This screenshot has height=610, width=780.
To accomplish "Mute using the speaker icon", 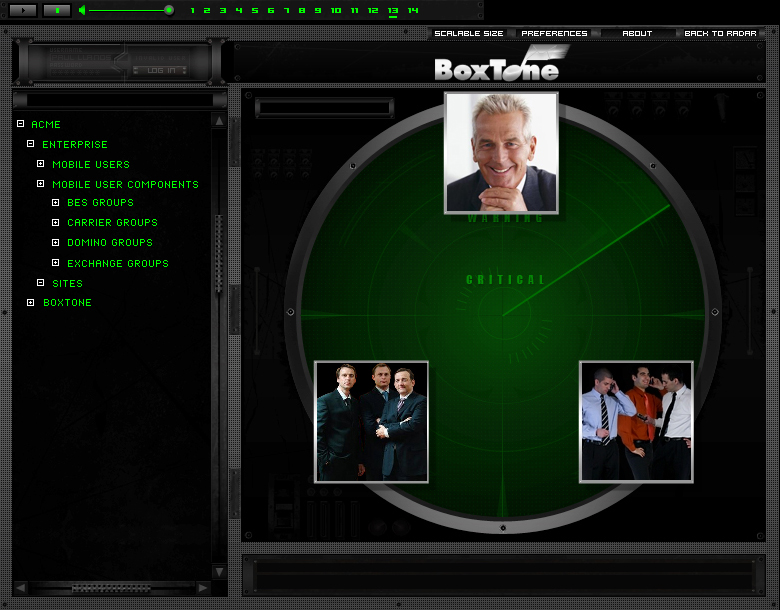I will [82, 10].
